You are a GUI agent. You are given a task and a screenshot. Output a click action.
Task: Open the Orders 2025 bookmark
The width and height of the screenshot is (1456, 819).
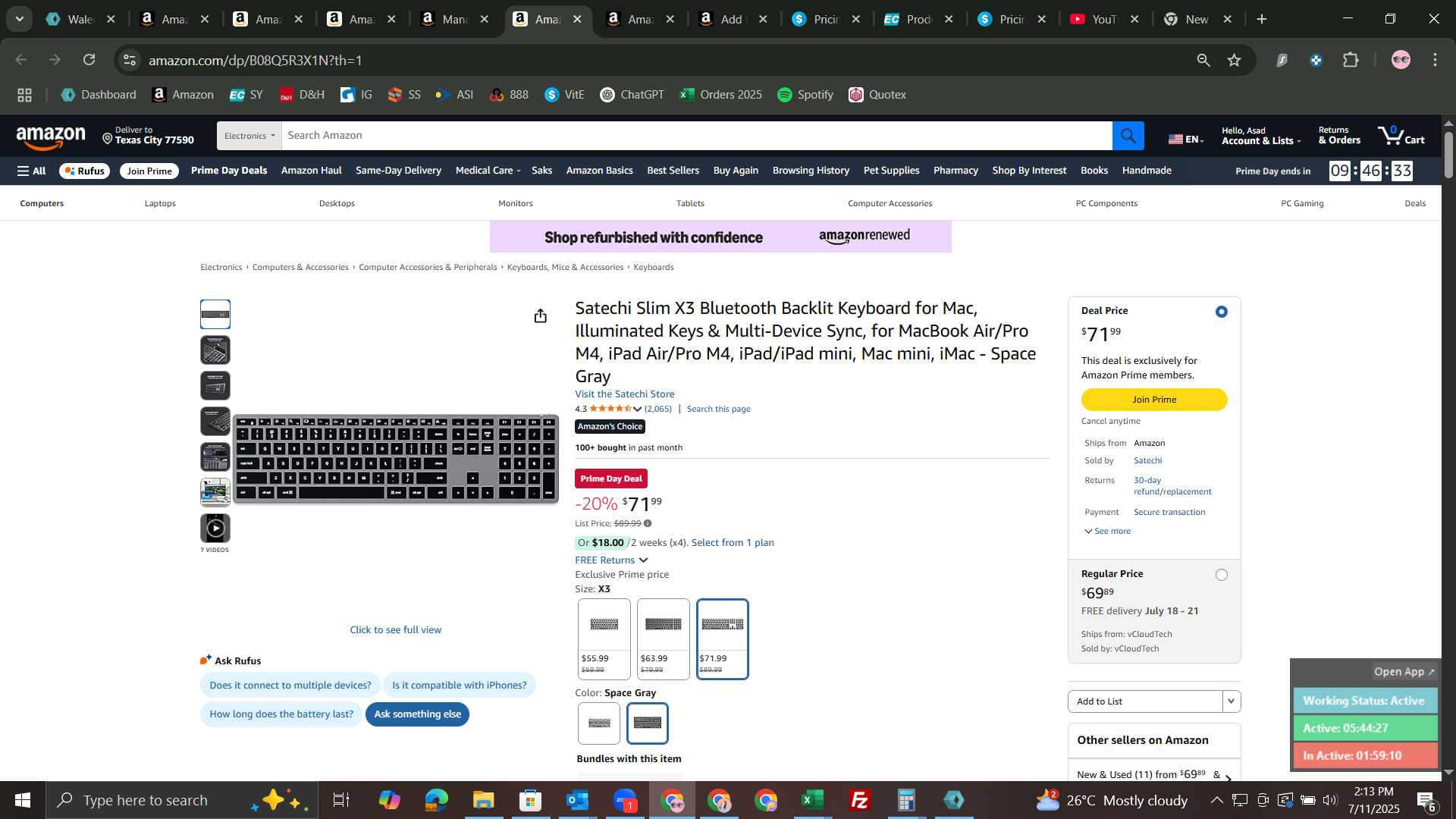coord(721,95)
